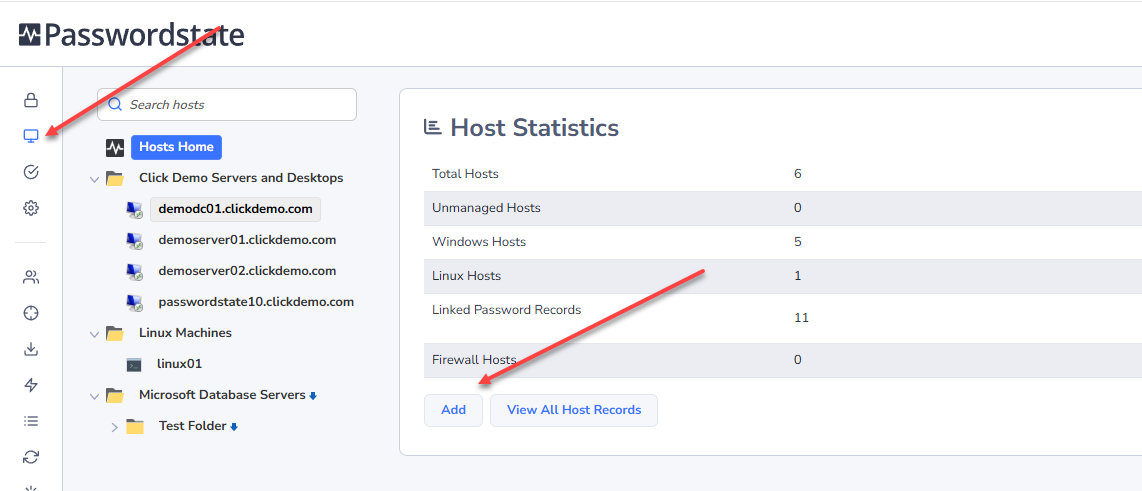Click the passwordstate10 Windows host icon
1142x491 pixels.
134,302
